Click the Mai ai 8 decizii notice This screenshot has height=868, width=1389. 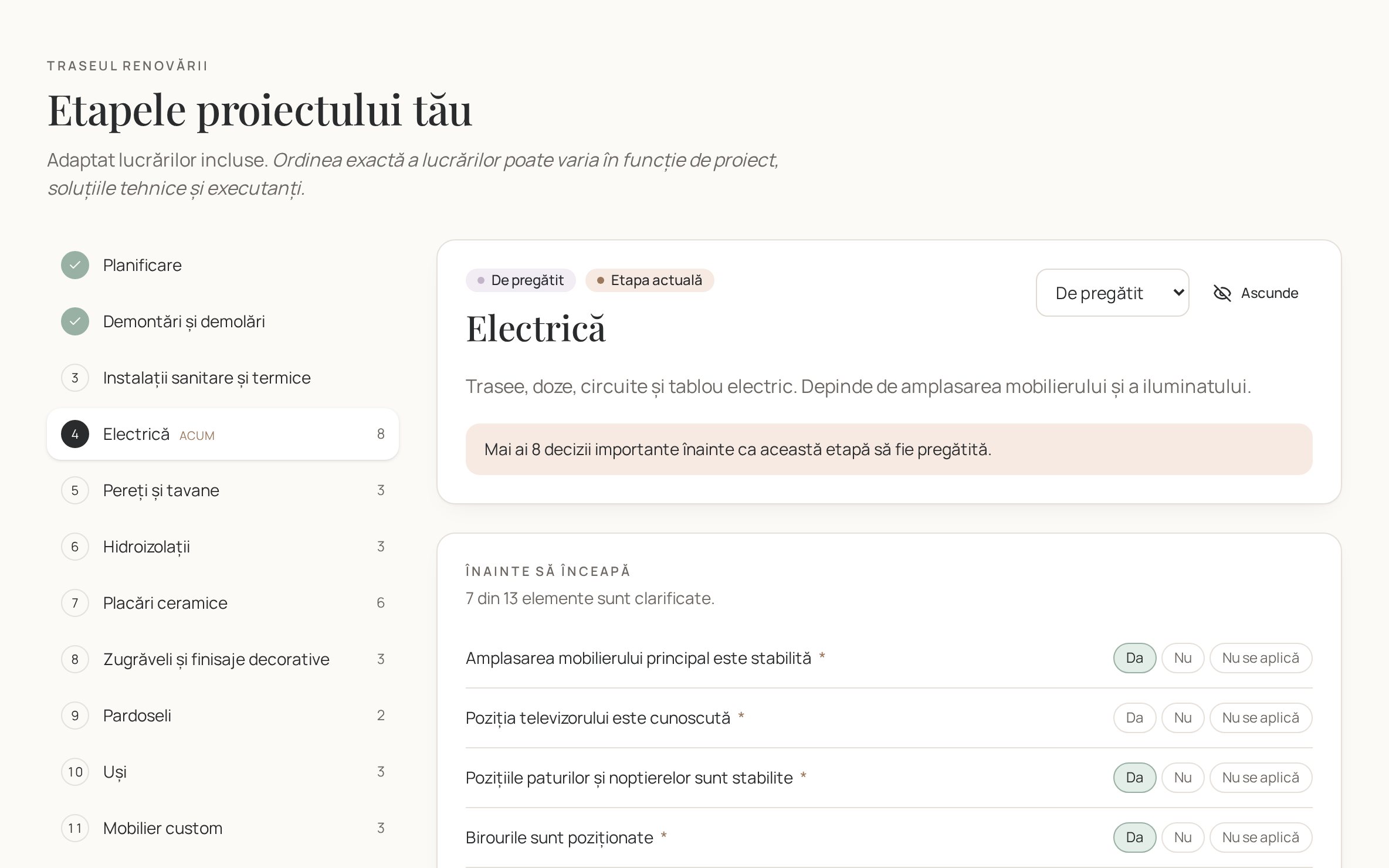(x=889, y=449)
